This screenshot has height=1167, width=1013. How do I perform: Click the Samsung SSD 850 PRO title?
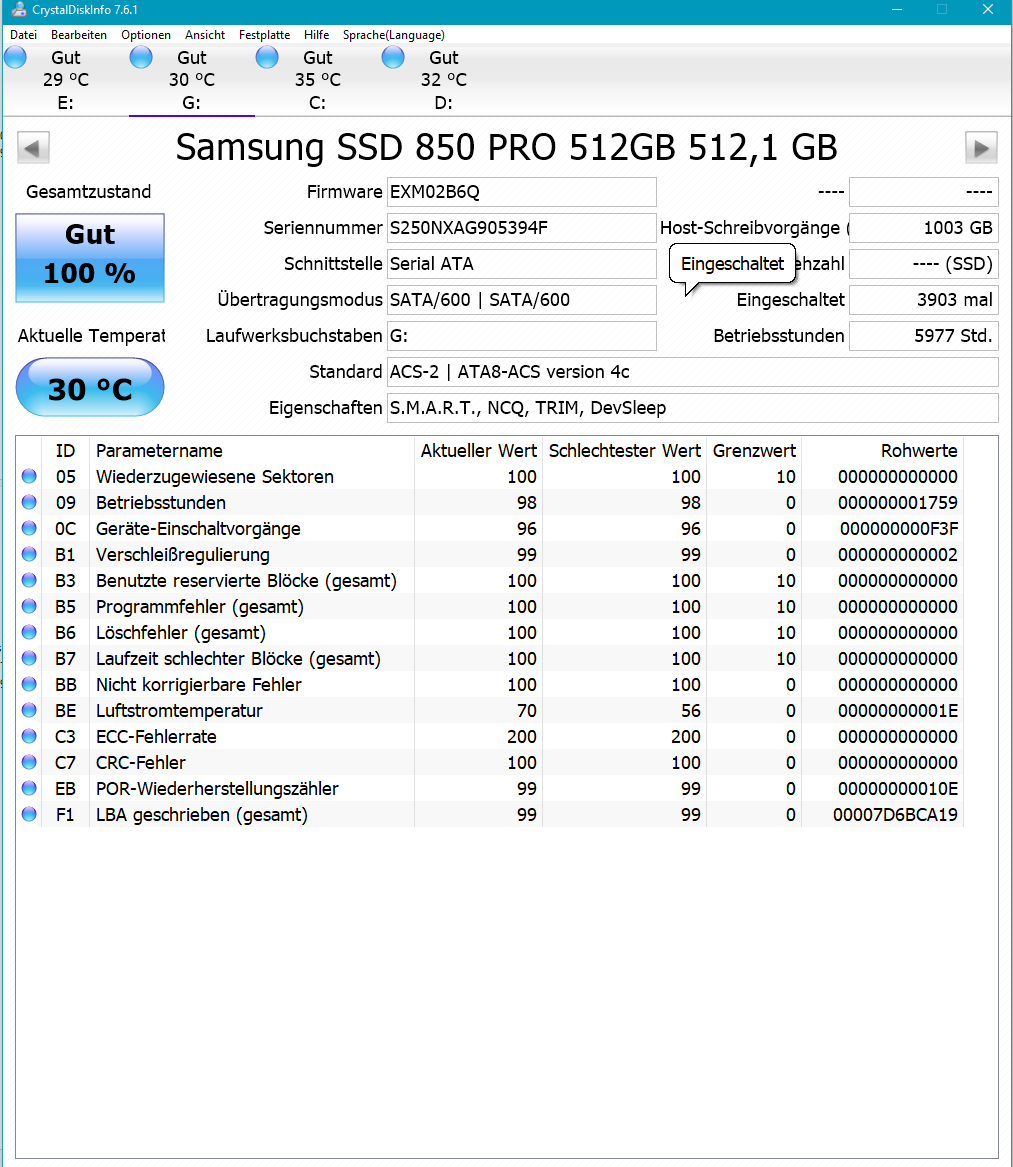506,147
